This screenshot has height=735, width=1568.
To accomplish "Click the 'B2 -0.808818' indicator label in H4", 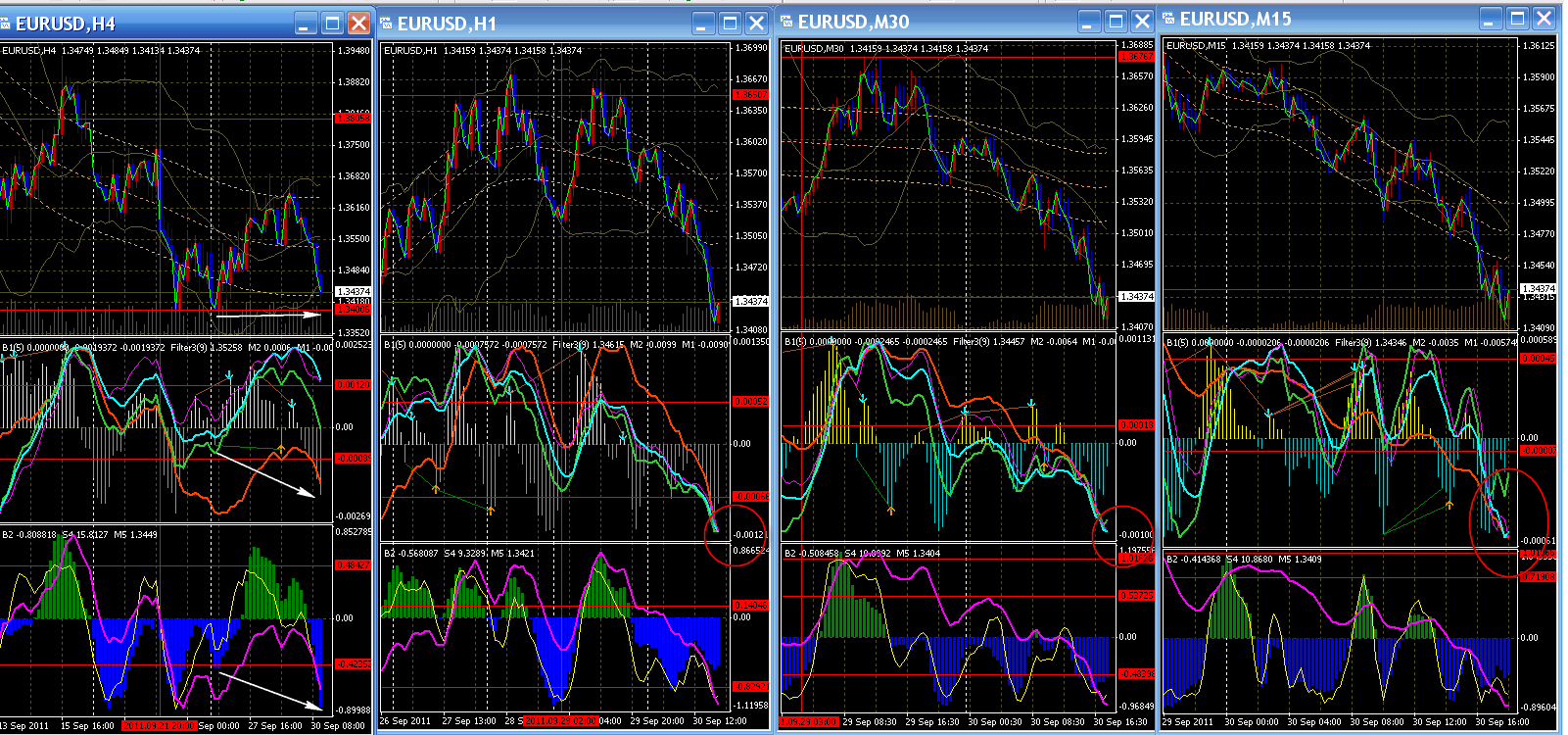I will click(x=29, y=535).
